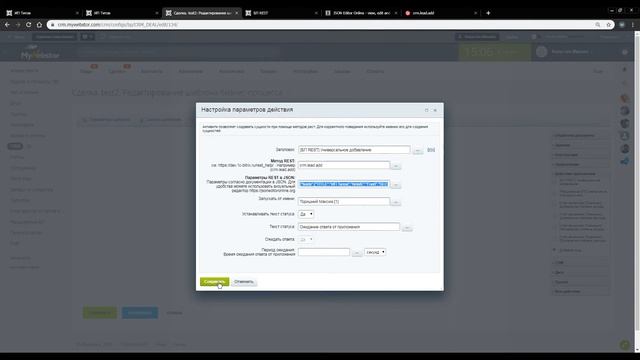
Task: Select the active Сделка: test2 tab
Action: coord(202,13)
